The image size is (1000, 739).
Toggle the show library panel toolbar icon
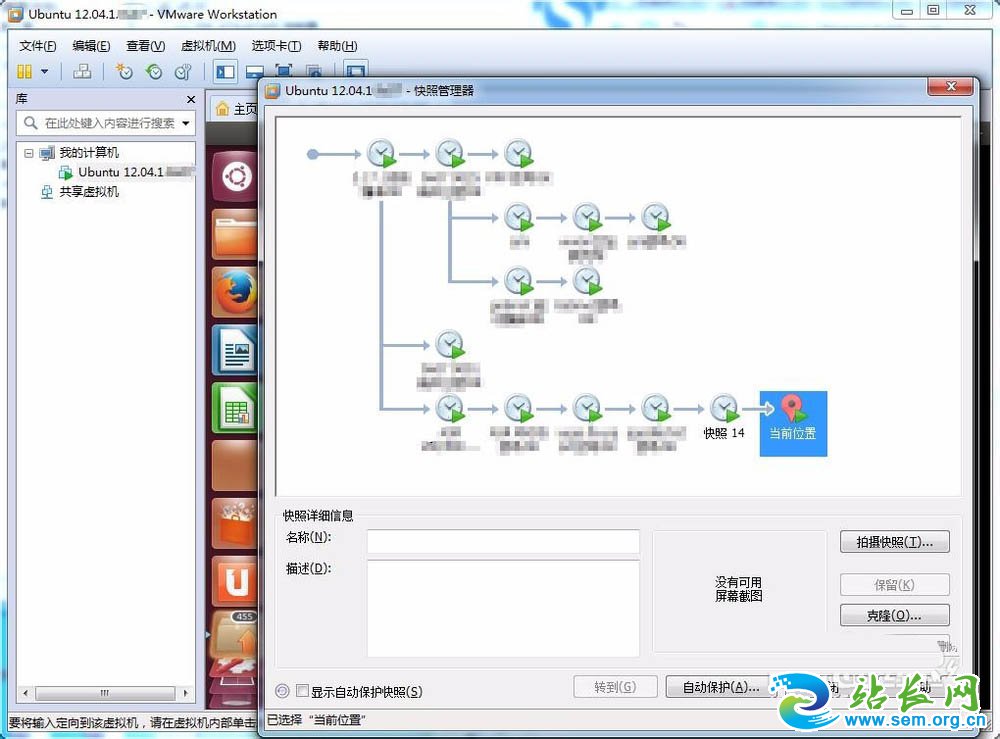[x=225, y=72]
